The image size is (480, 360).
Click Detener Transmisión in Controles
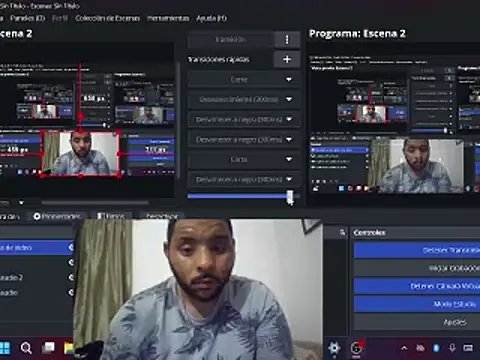tap(417, 250)
